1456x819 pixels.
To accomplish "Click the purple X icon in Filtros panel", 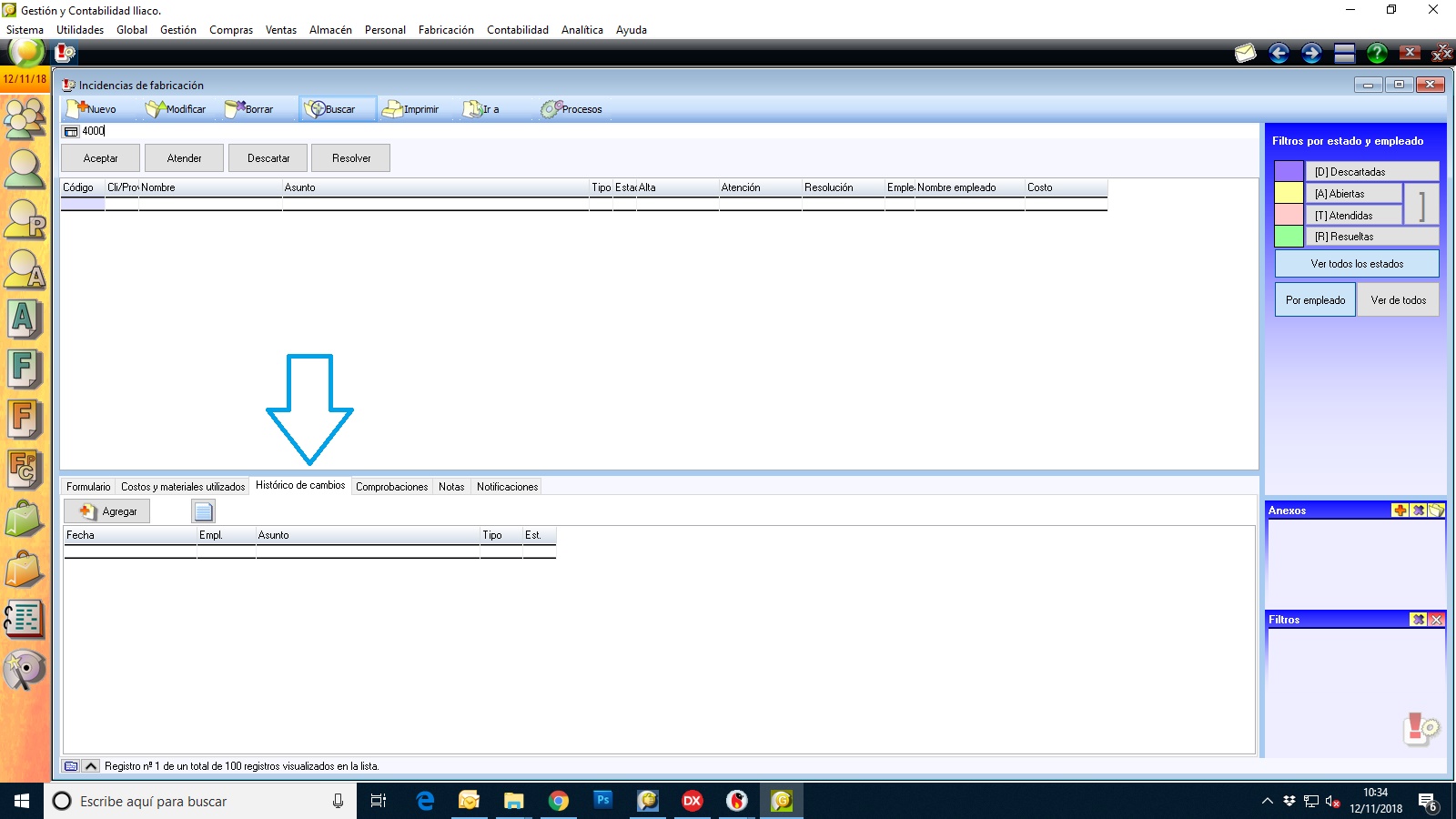I will (1419, 620).
